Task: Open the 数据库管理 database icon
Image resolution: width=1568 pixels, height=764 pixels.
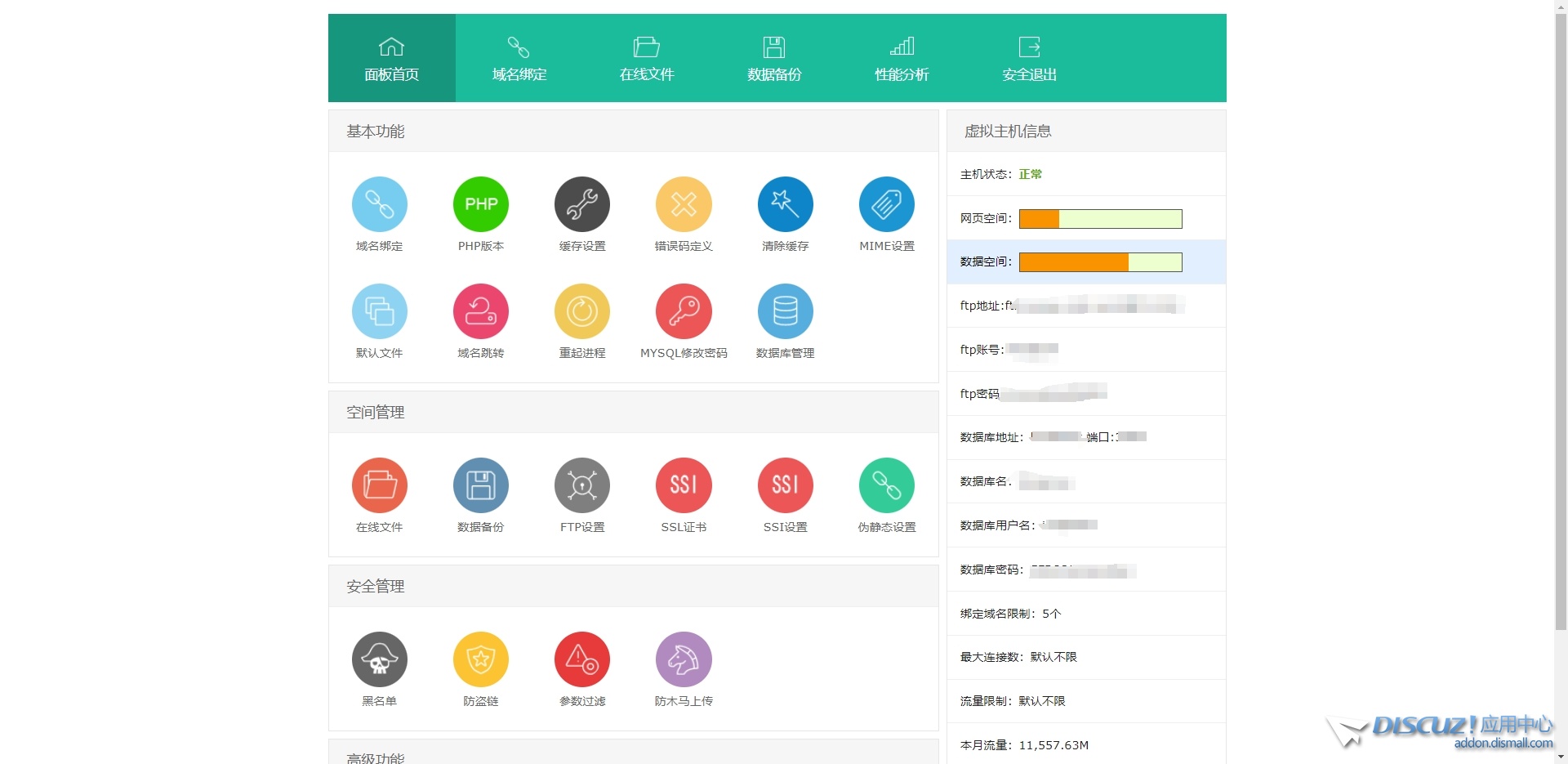Action: pyautogui.click(x=785, y=311)
